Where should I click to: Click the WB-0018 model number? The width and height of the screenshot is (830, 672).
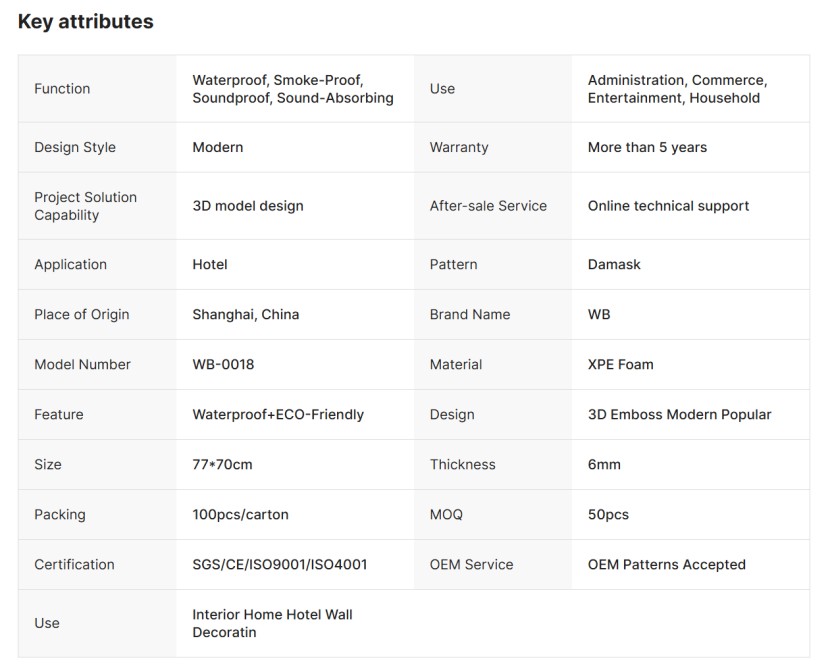click(x=223, y=364)
